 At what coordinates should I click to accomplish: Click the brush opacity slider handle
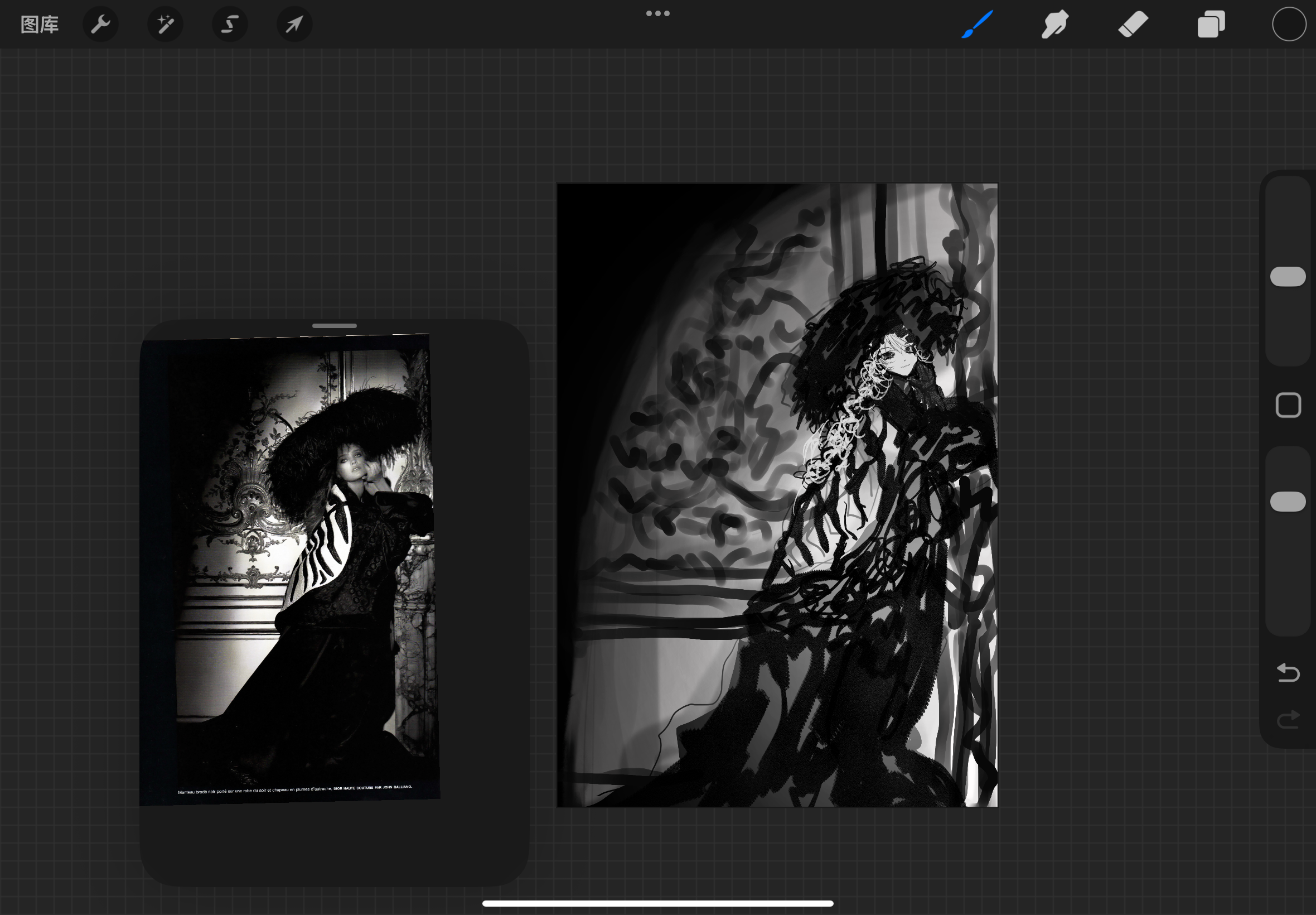[x=1288, y=502]
